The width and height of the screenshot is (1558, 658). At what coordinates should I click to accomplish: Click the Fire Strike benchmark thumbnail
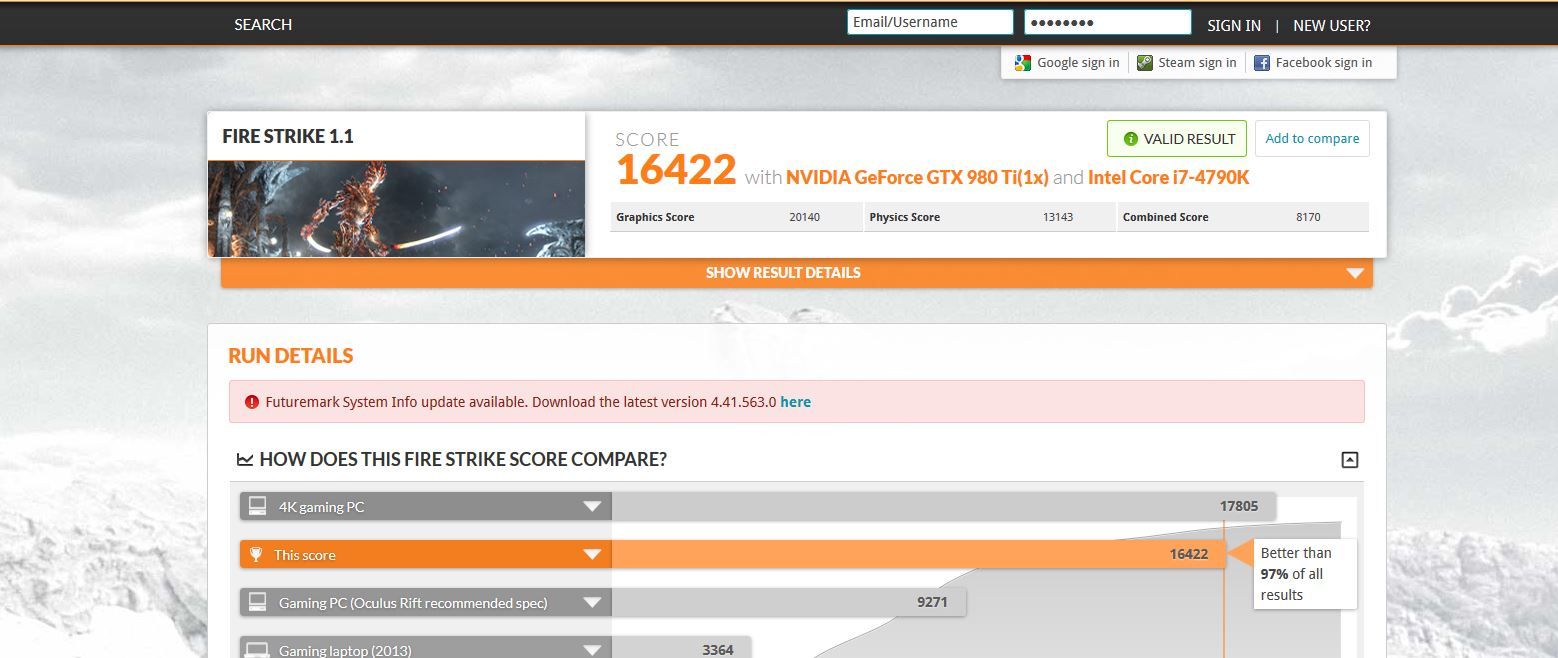tap(396, 208)
